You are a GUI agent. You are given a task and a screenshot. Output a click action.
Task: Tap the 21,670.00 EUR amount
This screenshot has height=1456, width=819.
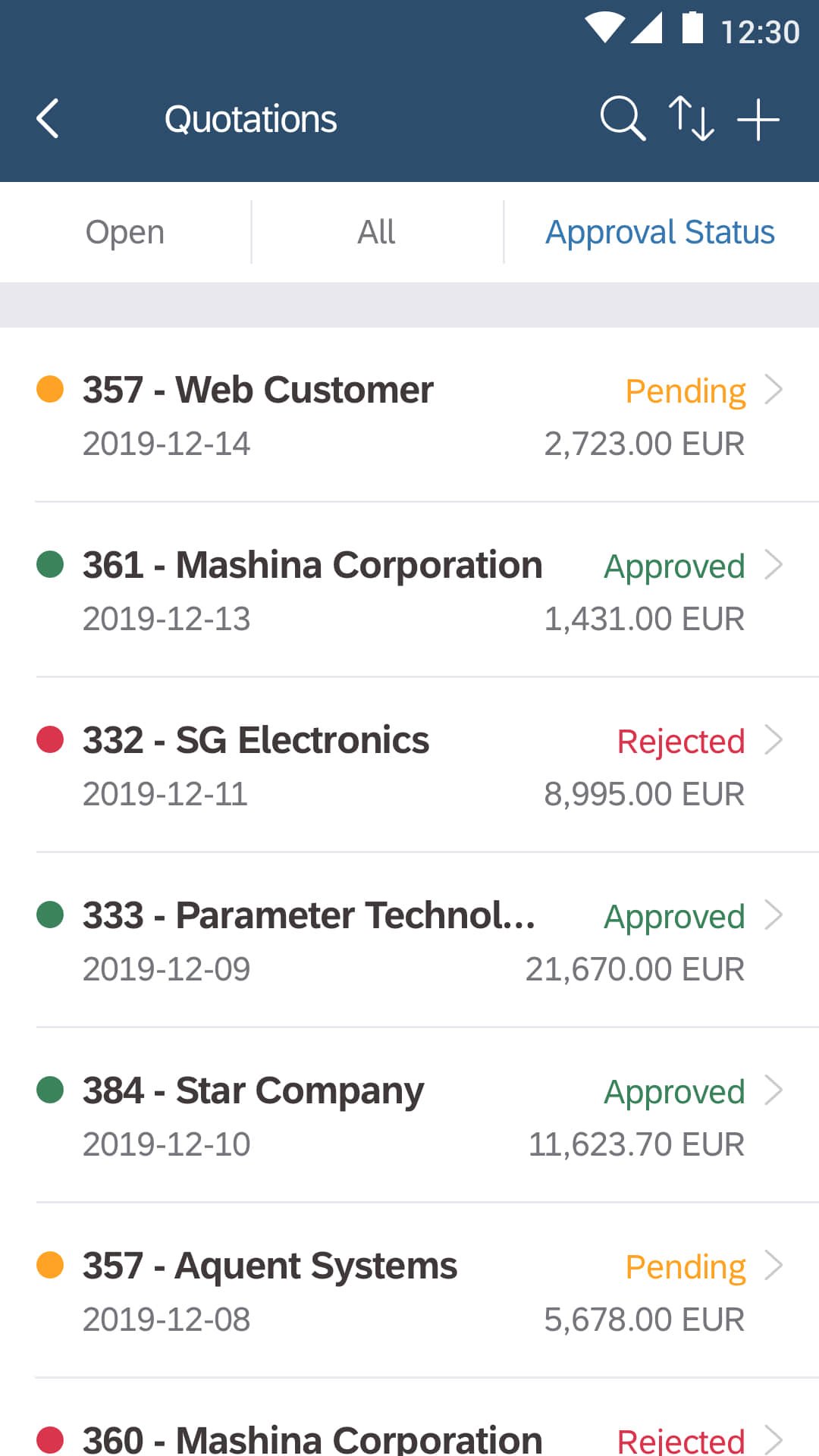pyautogui.click(x=635, y=969)
